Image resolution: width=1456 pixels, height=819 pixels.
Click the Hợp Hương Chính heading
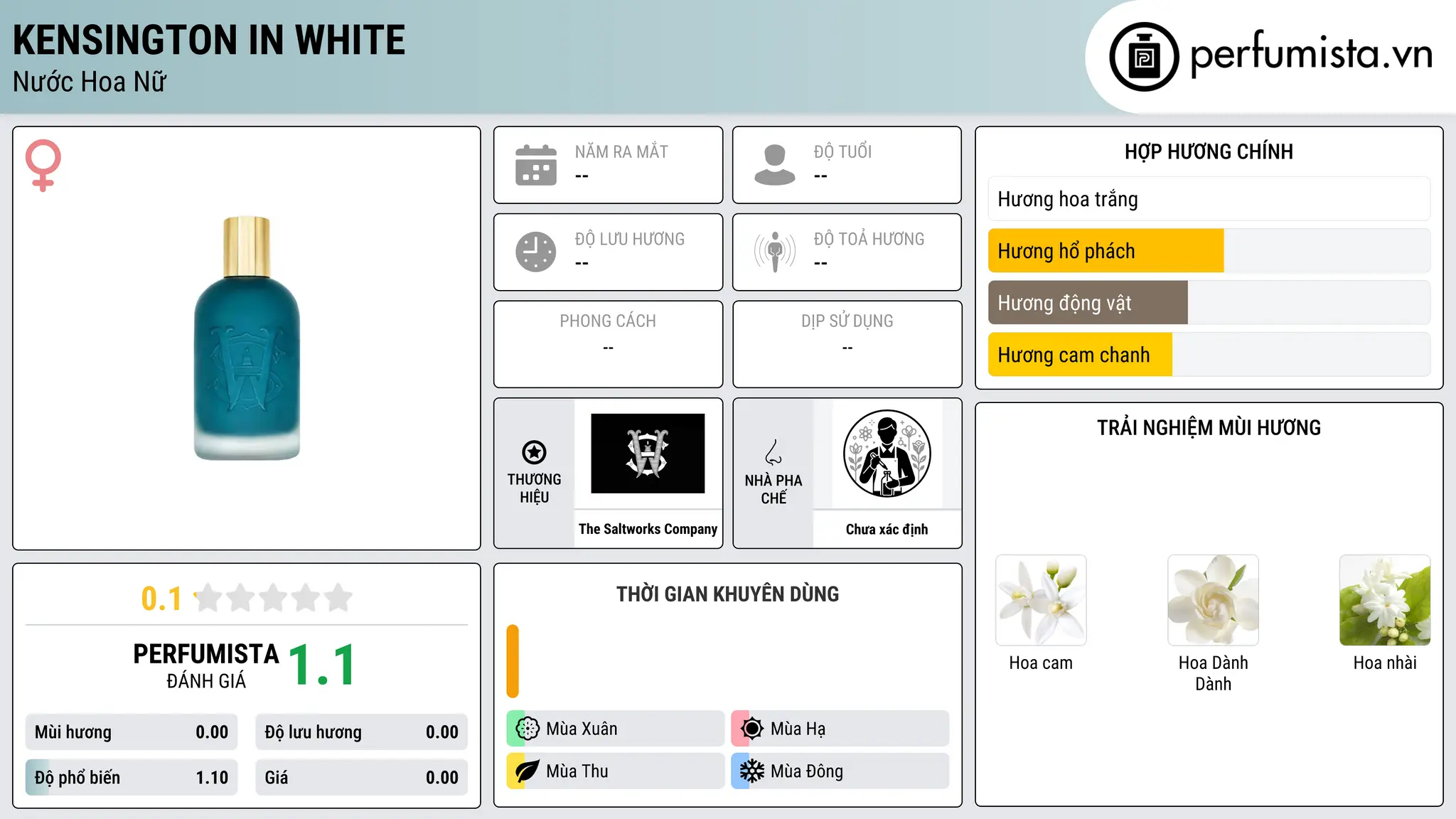click(1209, 151)
